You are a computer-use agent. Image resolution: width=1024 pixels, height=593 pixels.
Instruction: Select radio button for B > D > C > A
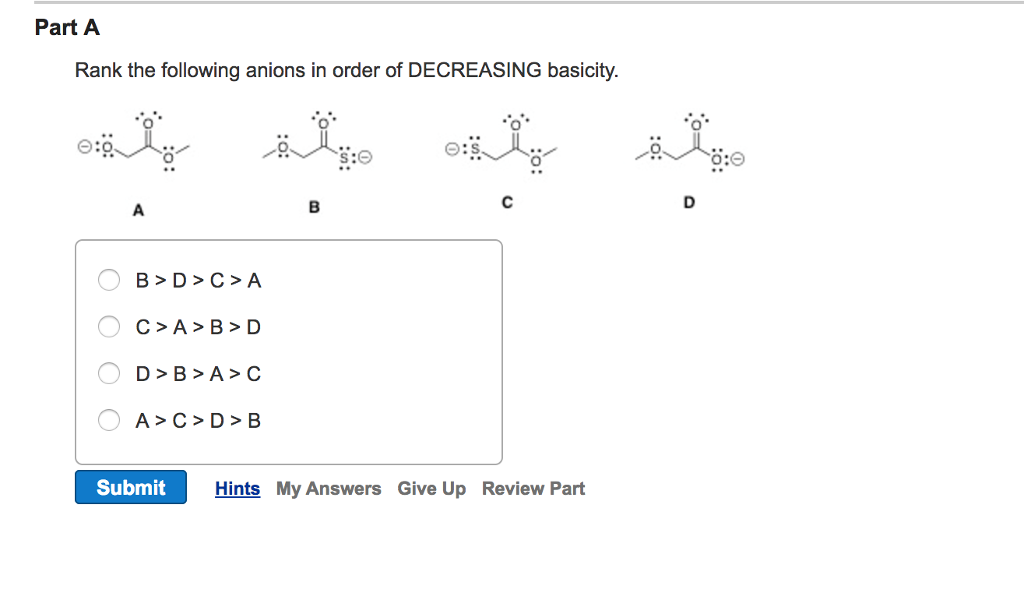tap(109, 280)
